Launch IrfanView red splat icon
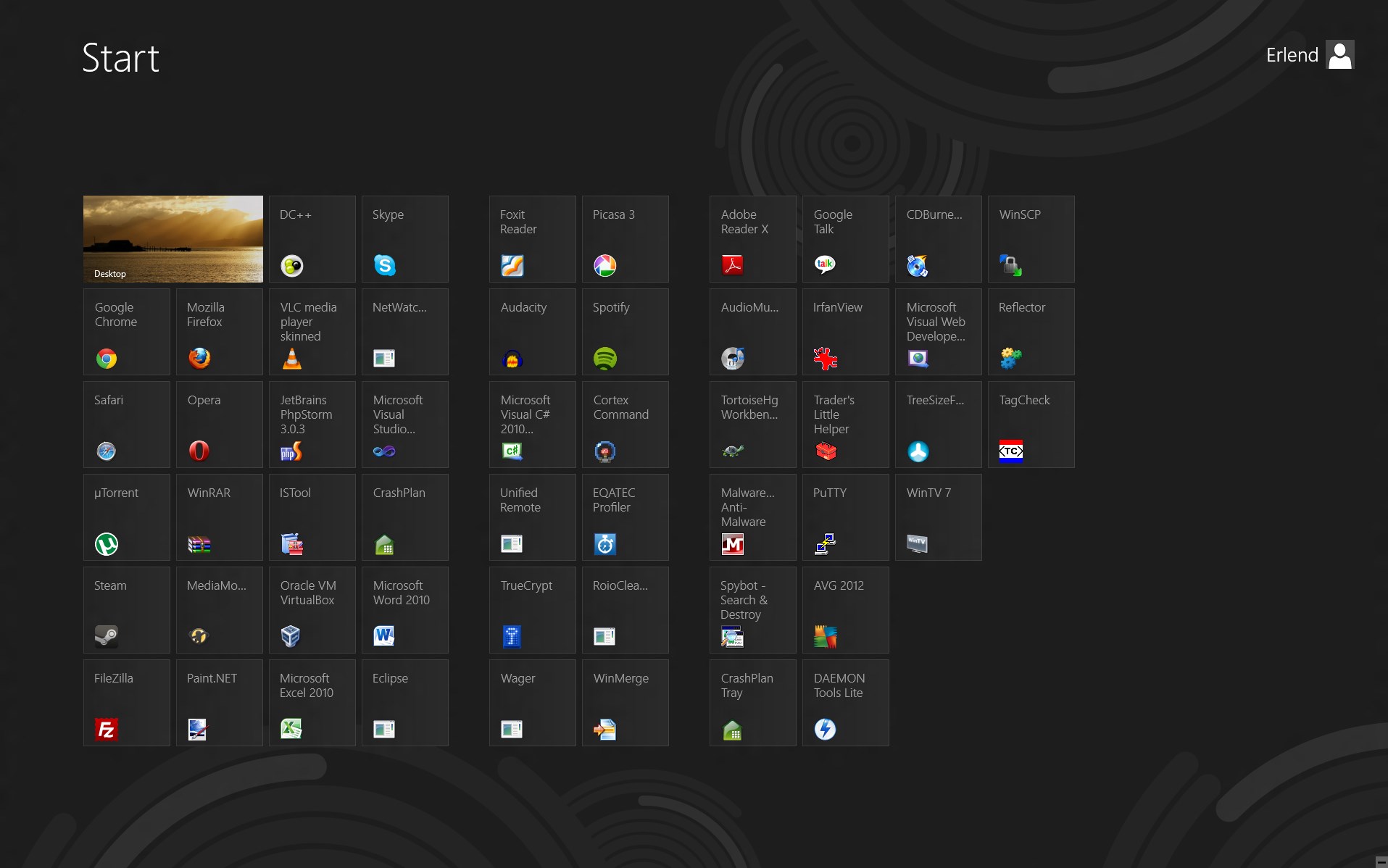The width and height of the screenshot is (1388, 868). click(826, 359)
